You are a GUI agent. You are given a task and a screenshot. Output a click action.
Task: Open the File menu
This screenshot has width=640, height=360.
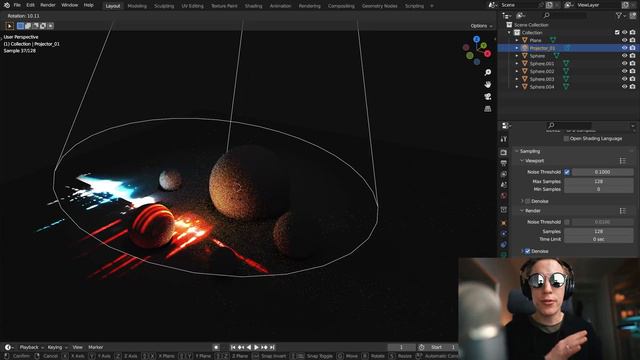(17, 5)
